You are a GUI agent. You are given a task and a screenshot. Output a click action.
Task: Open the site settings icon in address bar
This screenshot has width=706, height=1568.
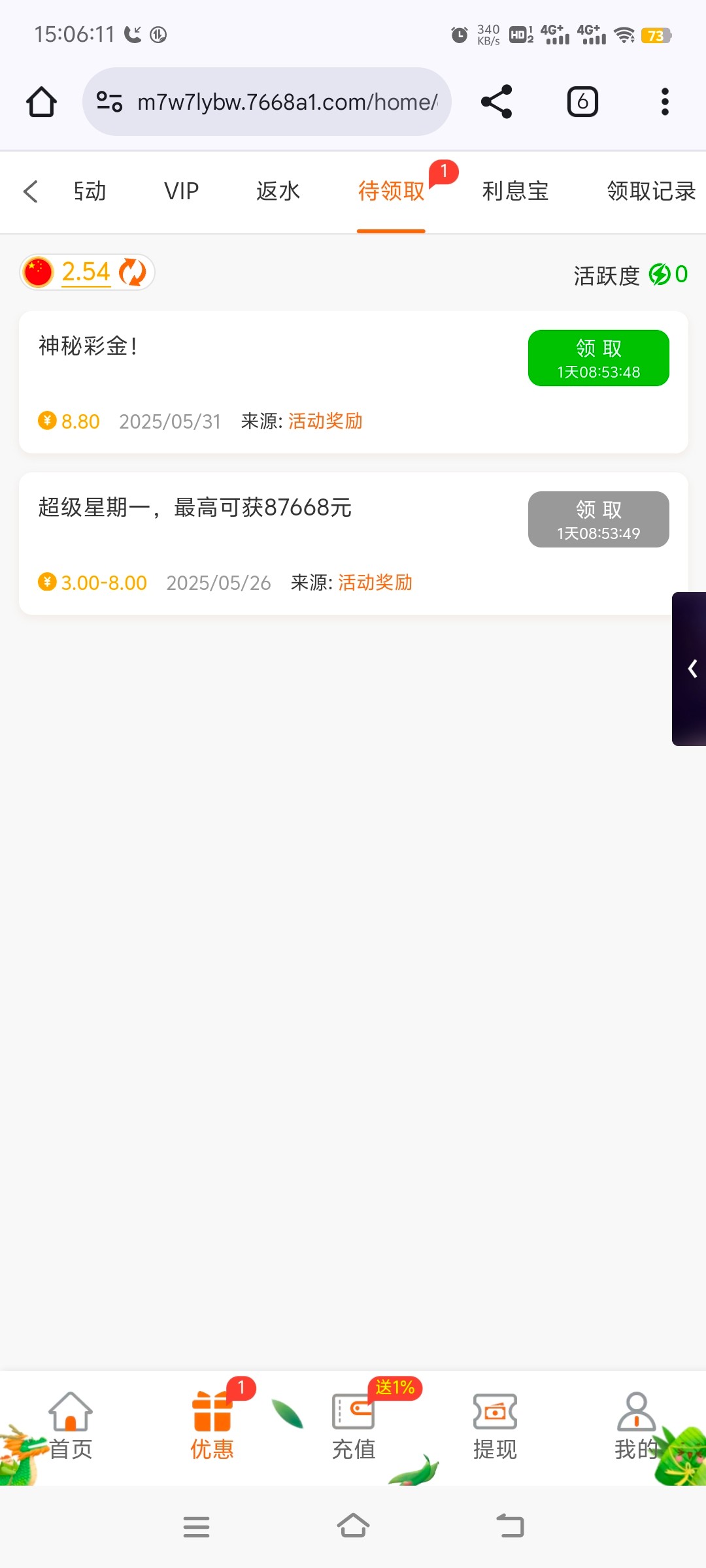tap(109, 102)
